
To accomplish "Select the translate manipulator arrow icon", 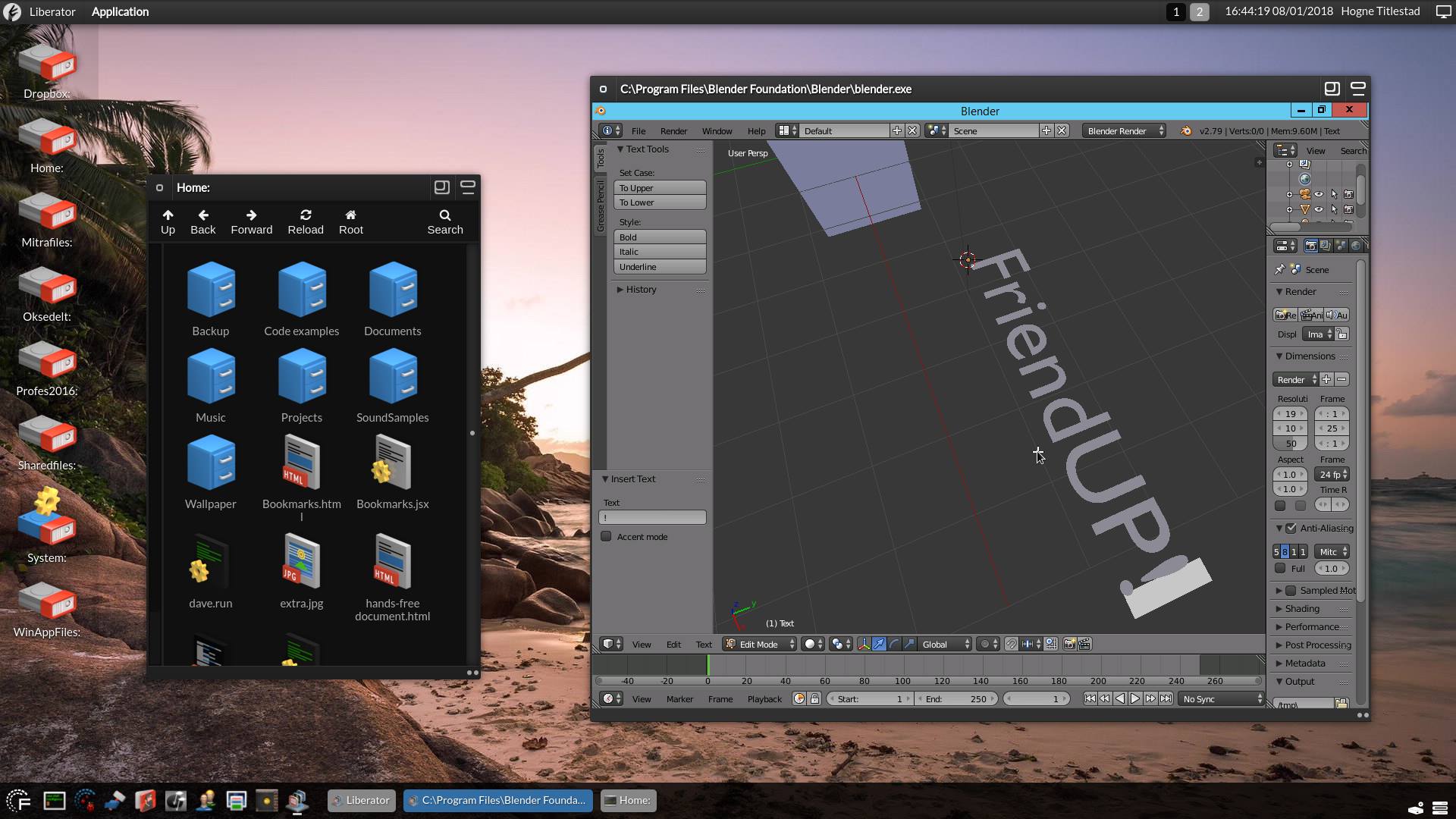I will [x=879, y=644].
